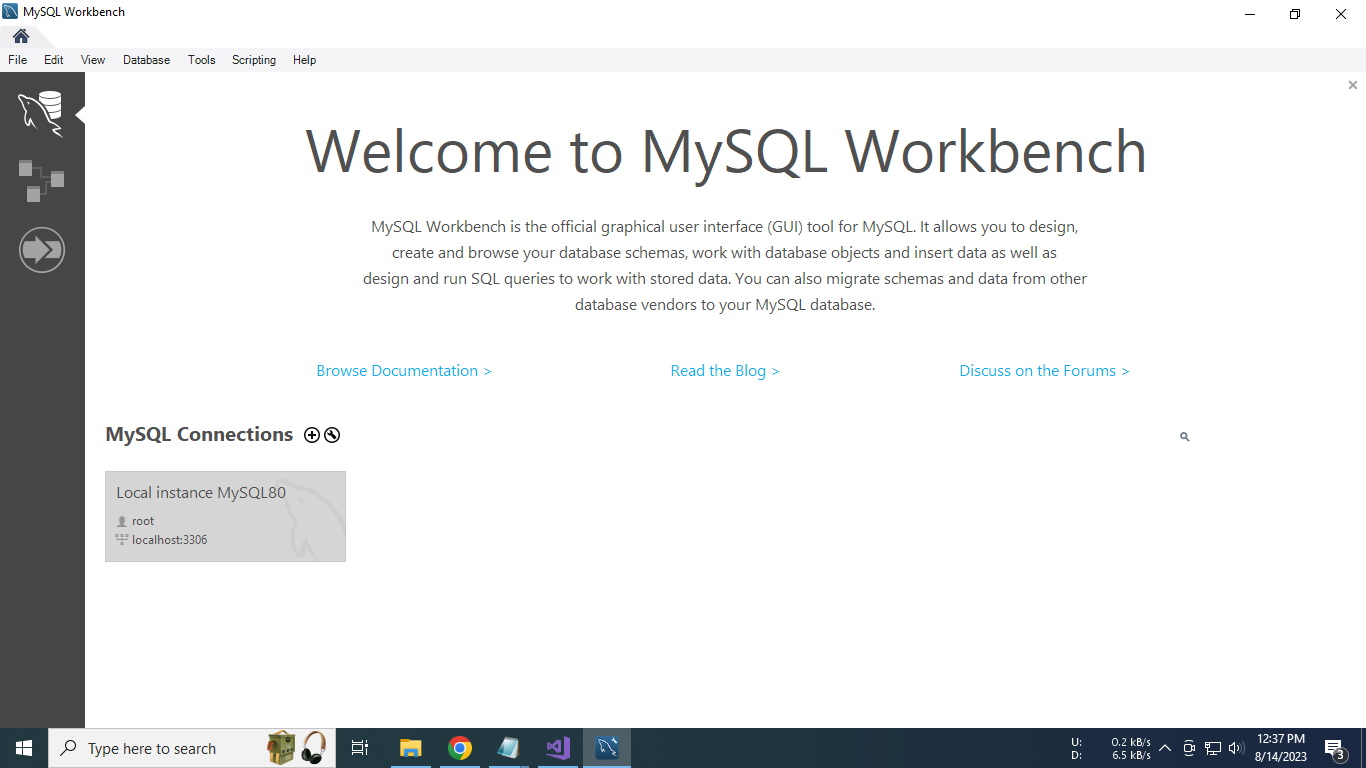Restore down the MySQL Workbench window
Screen dimensions: 1366x768
(x=1295, y=14)
